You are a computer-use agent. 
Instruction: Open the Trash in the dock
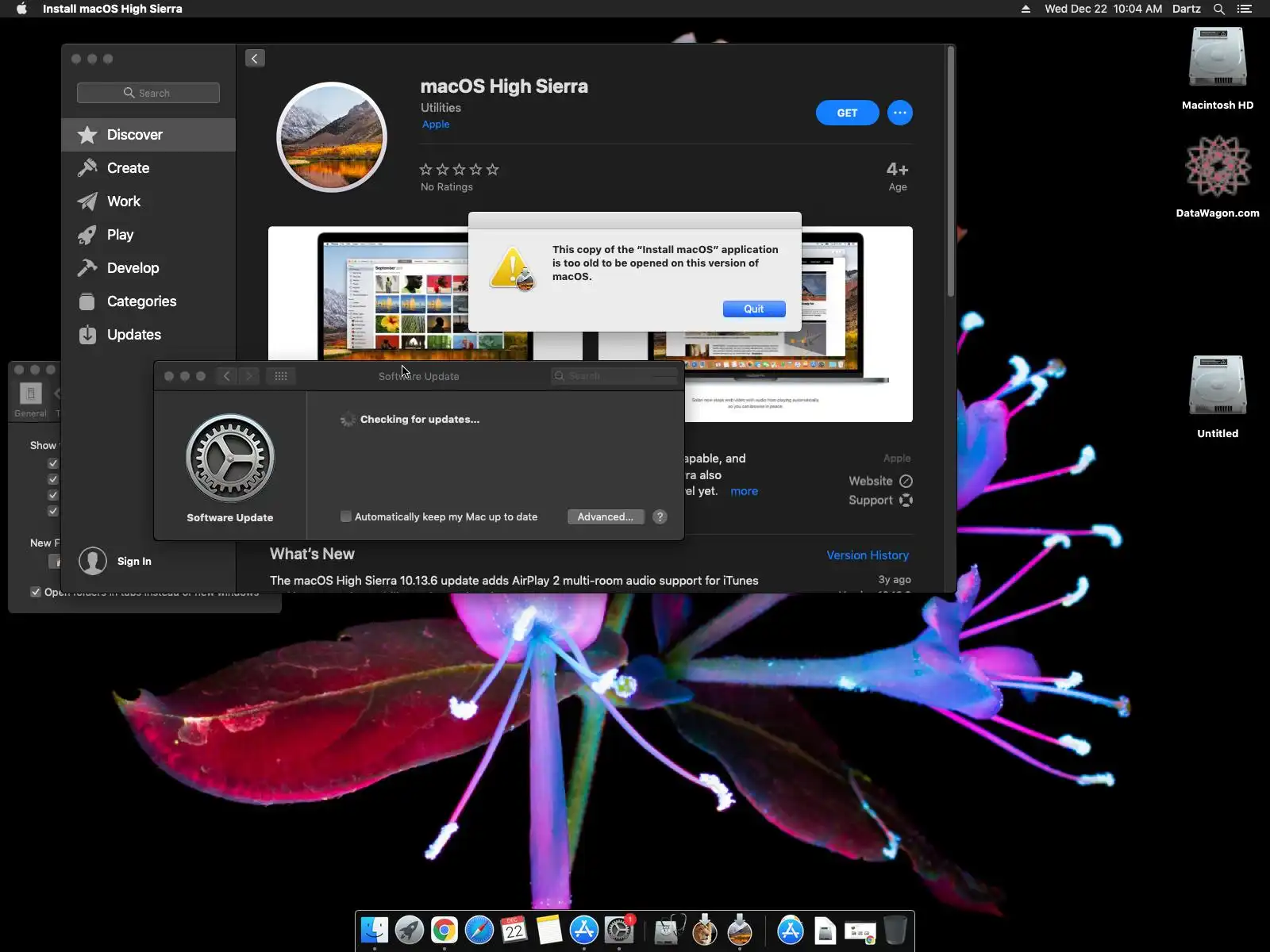tap(895, 930)
